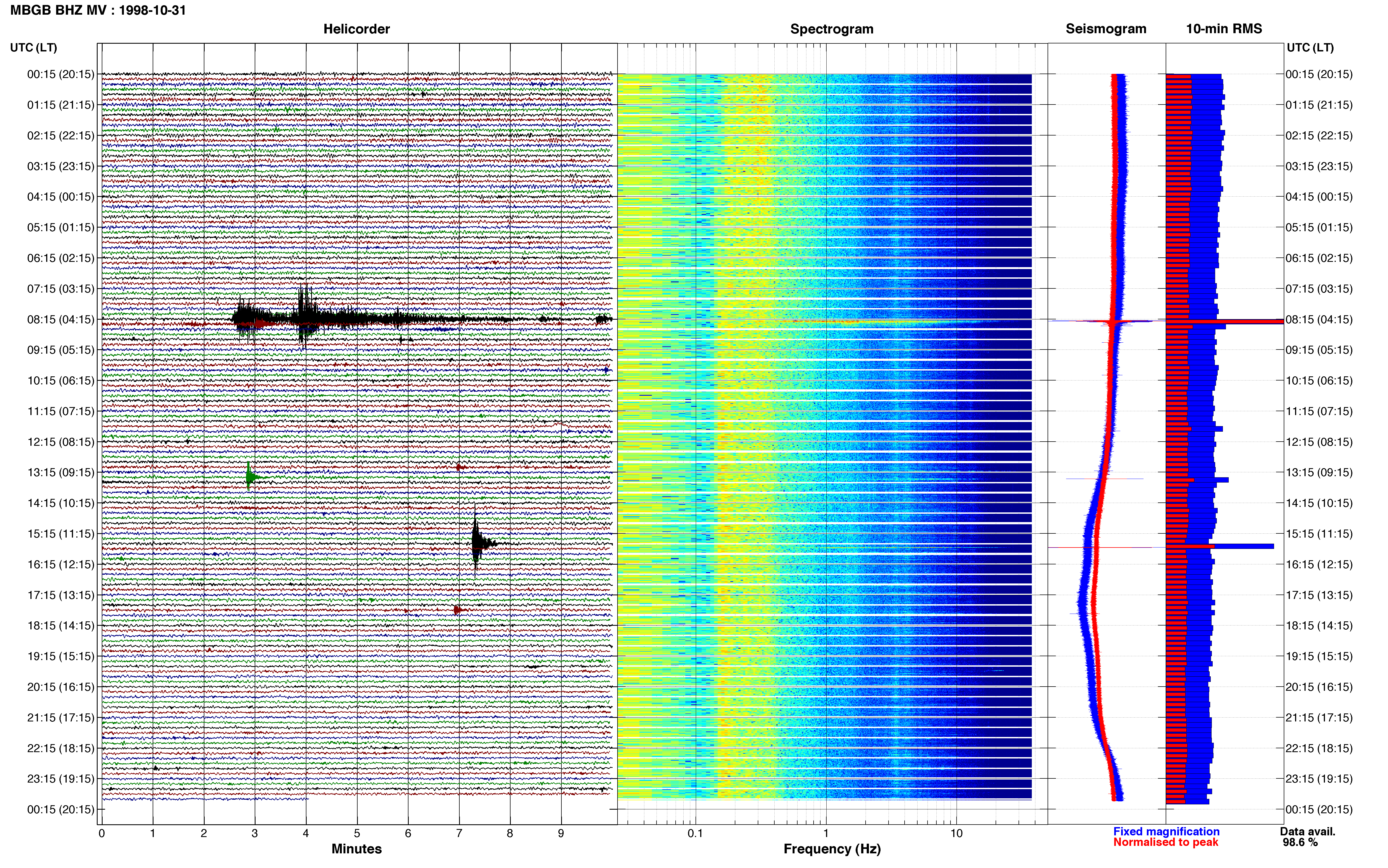Select the 'Helicorder' panel heading
The height and width of the screenshot is (868, 1388).
(x=356, y=29)
